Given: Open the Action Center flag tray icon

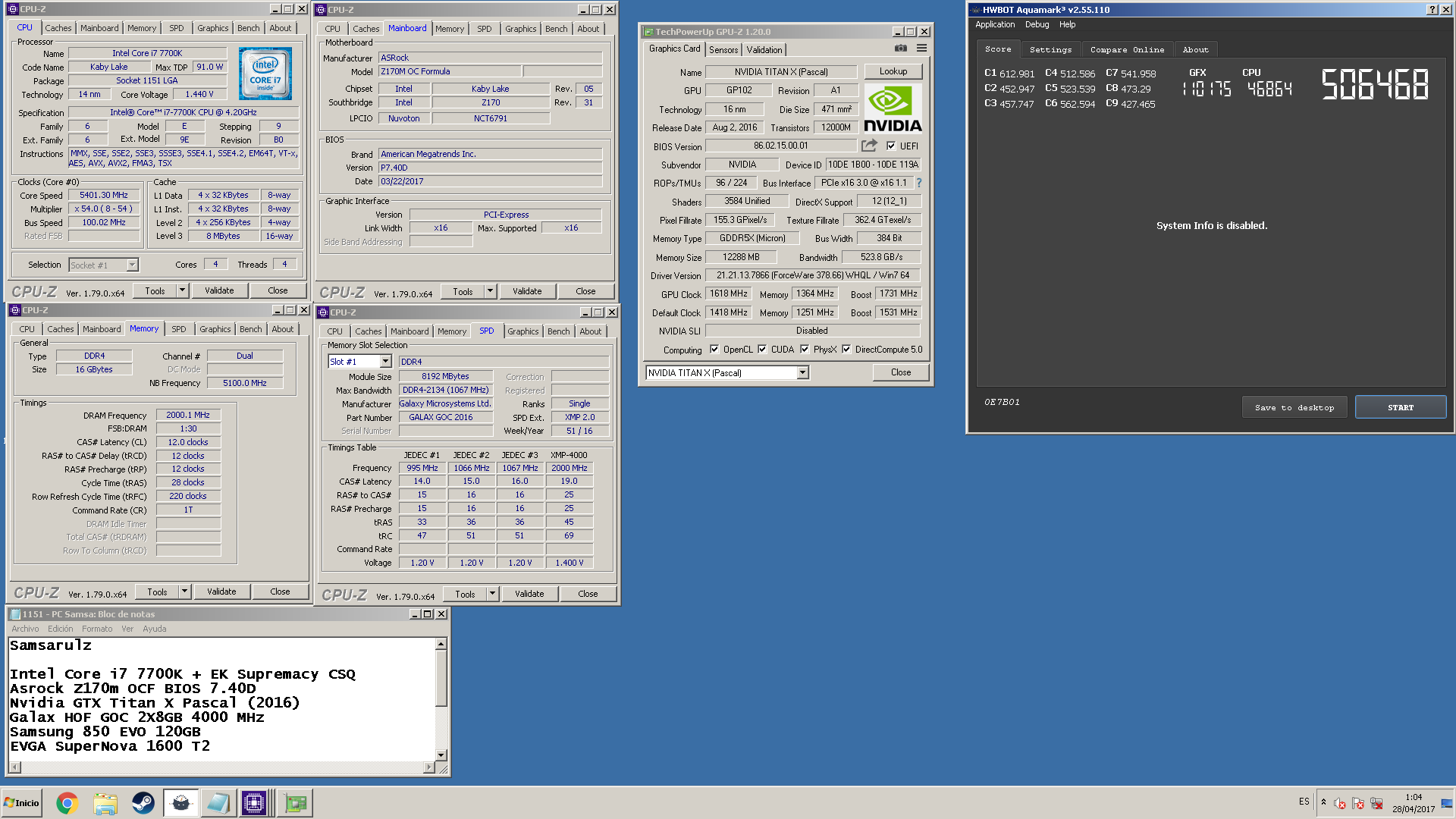Looking at the screenshot, I should [1358, 803].
